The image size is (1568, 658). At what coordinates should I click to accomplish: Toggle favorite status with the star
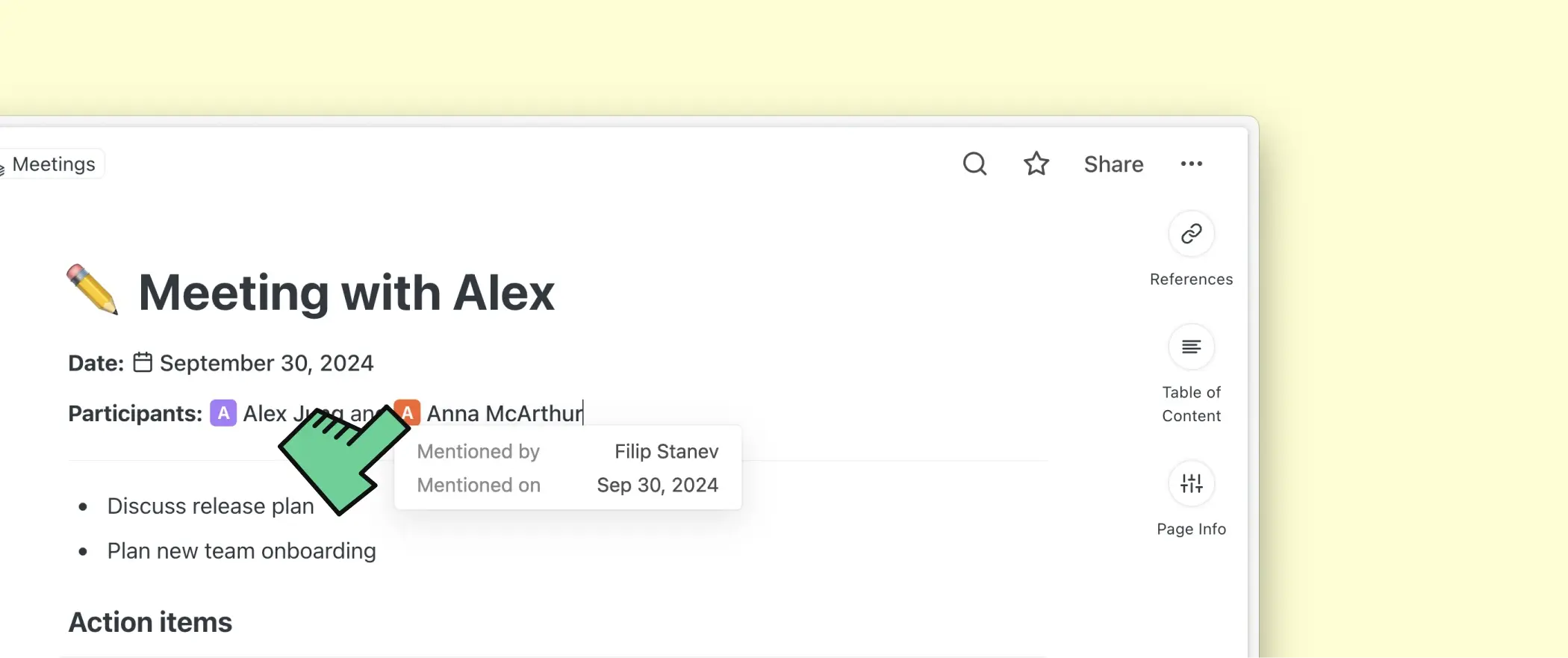[x=1036, y=163]
